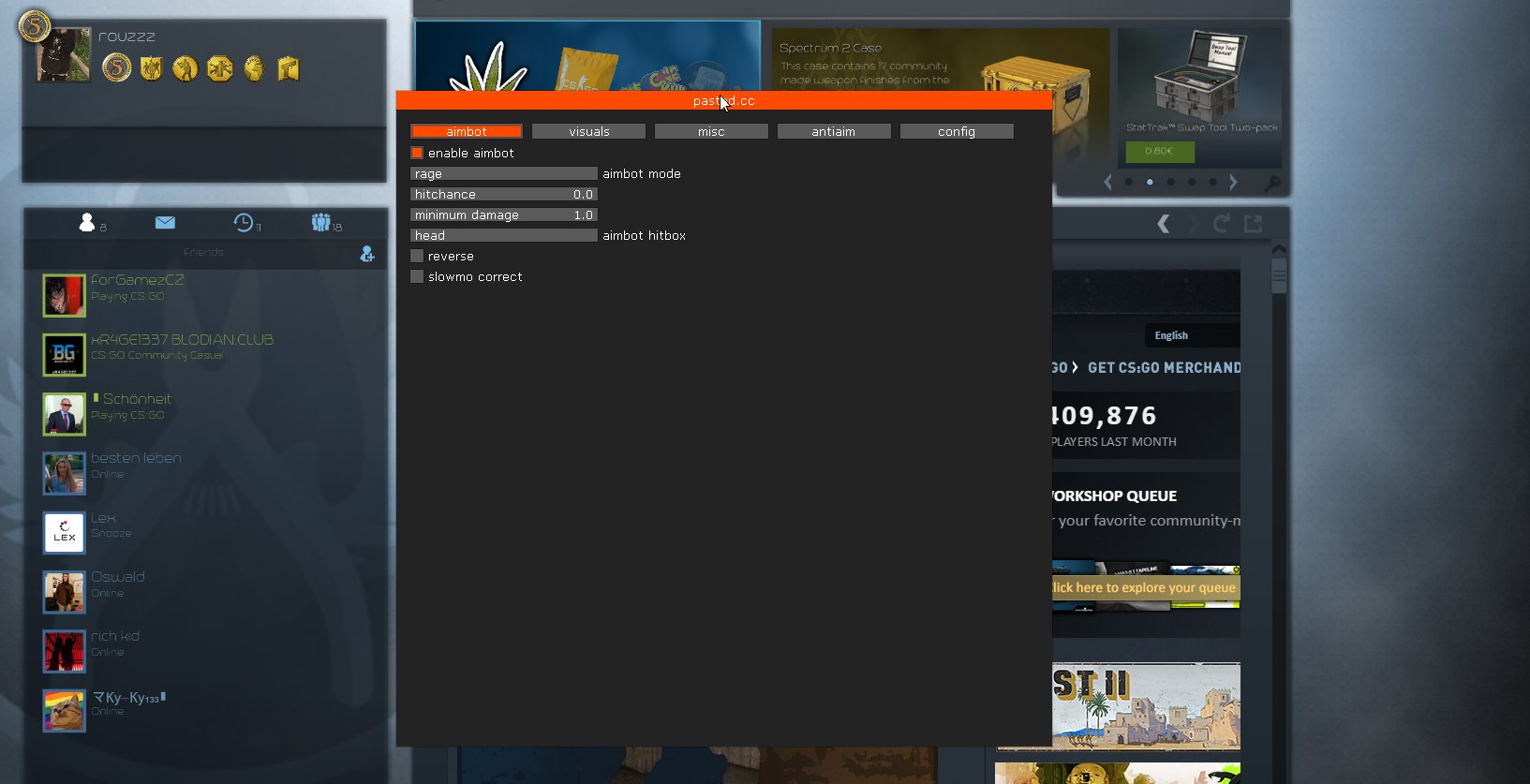
Task: Select friend Lex
Action: point(204,532)
